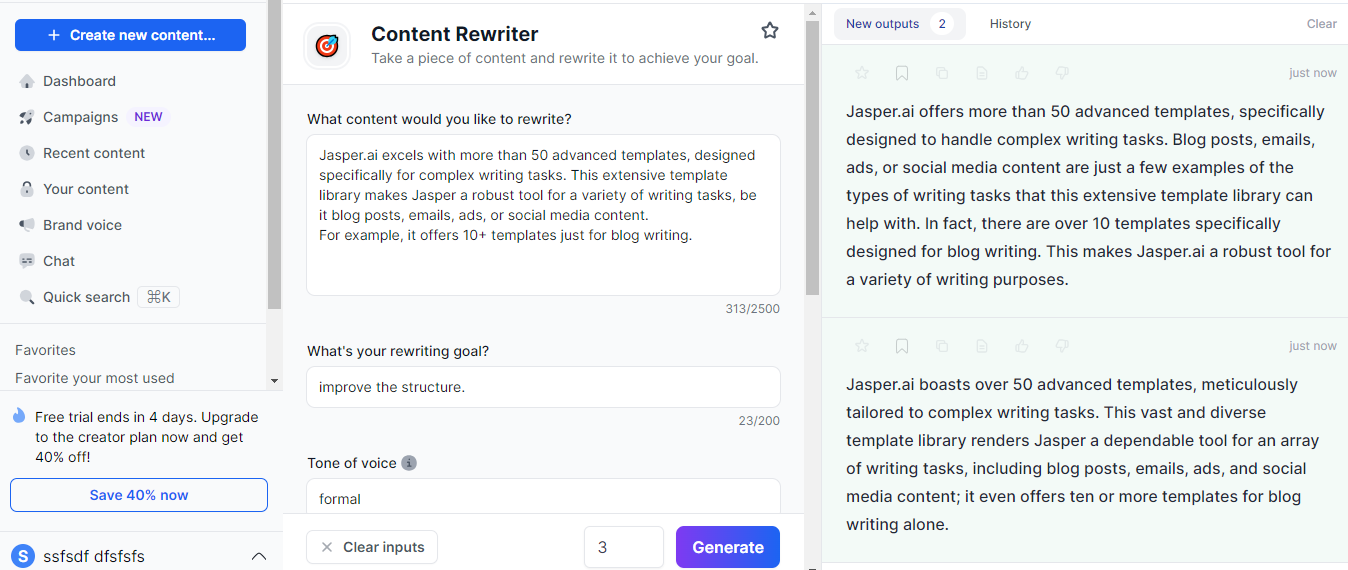Go to Recent content
This screenshot has width=1348, height=570.
click(x=94, y=153)
